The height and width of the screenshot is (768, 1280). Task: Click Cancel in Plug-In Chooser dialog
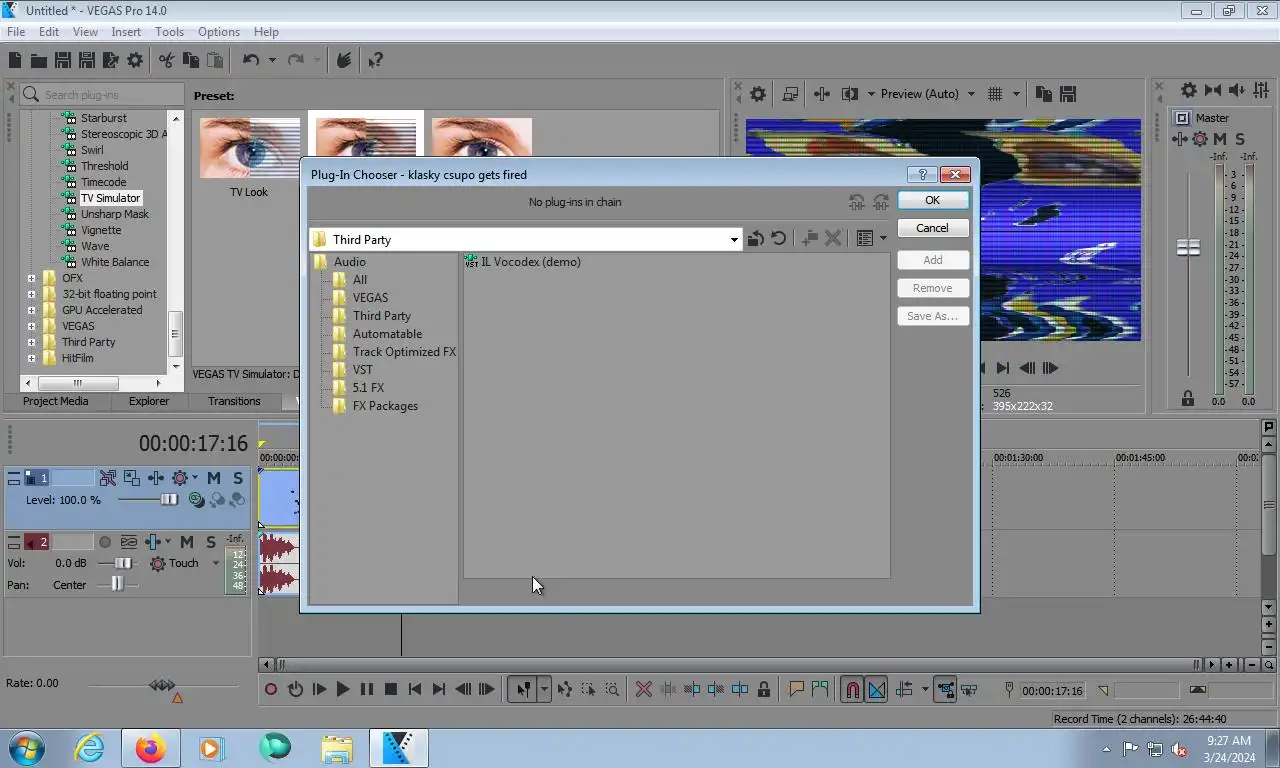(932, 228)
